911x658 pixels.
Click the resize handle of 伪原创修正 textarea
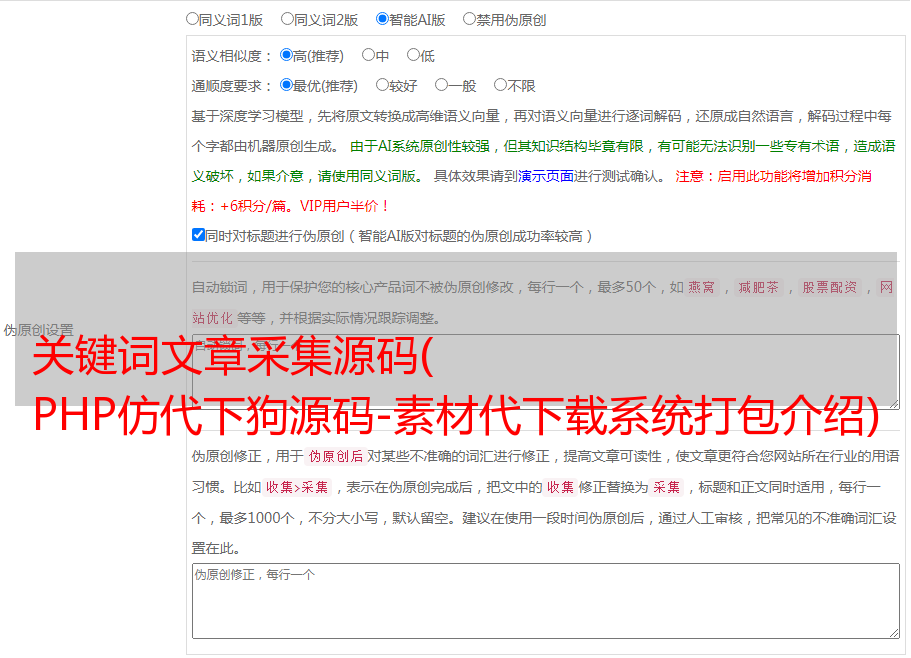[x=894, y=634]
